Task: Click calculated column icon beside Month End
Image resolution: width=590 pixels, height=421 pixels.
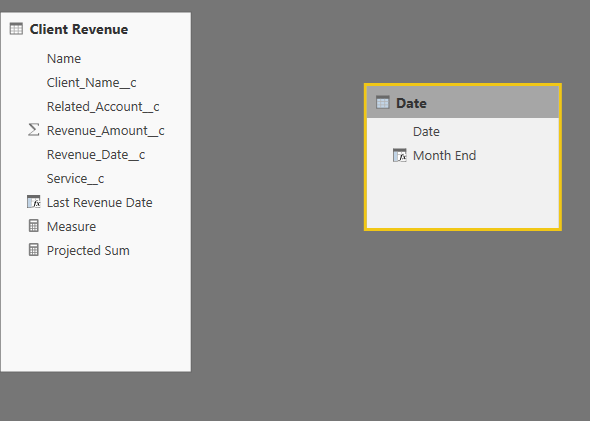Action: [400, 155]
